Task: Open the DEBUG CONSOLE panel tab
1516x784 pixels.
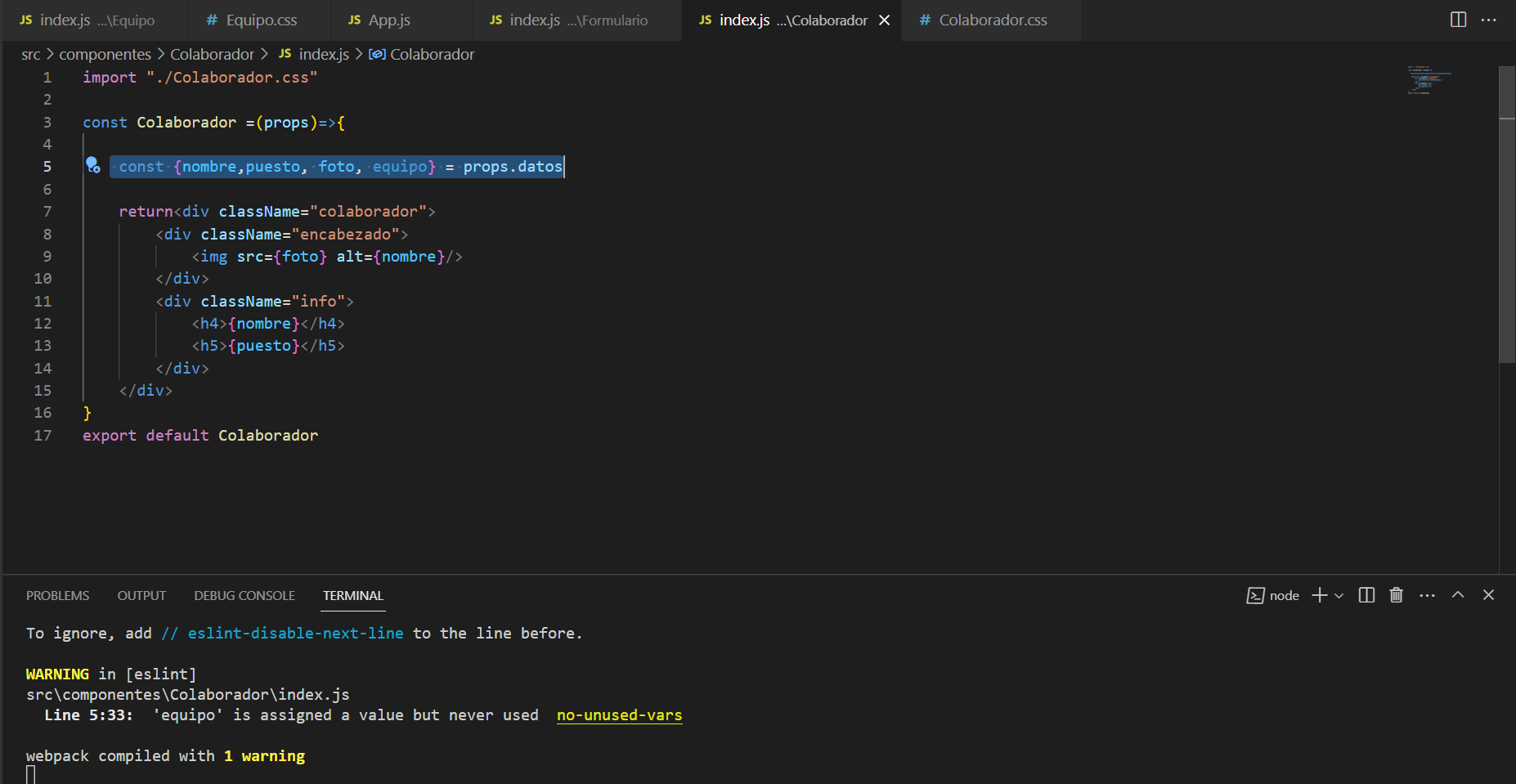Action: 244,596
